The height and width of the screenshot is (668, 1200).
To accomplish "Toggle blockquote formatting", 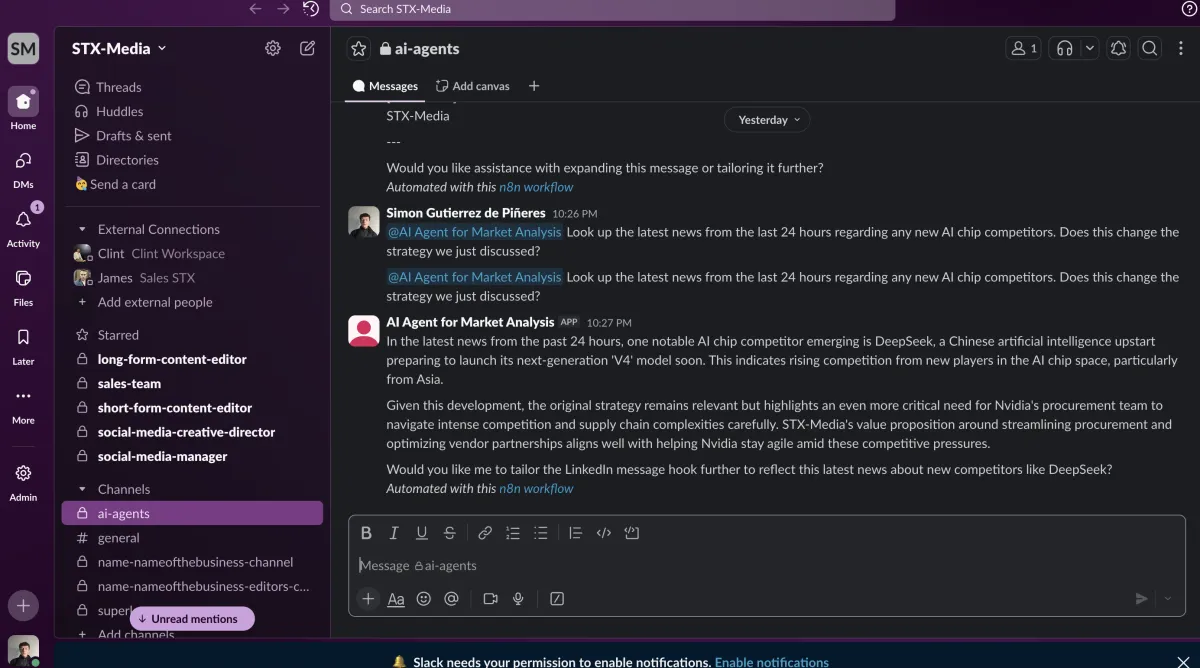I will coord(575,533).
